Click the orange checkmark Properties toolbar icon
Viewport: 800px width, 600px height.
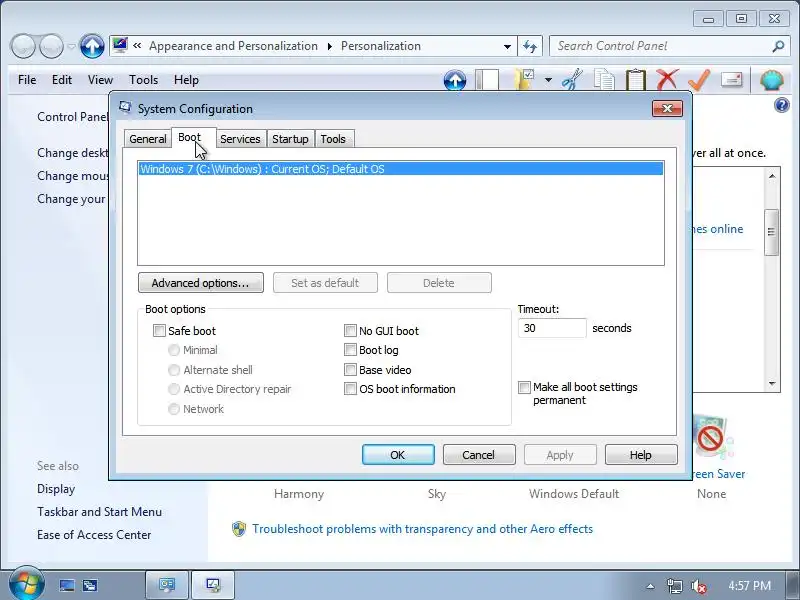tap(699, 80)
